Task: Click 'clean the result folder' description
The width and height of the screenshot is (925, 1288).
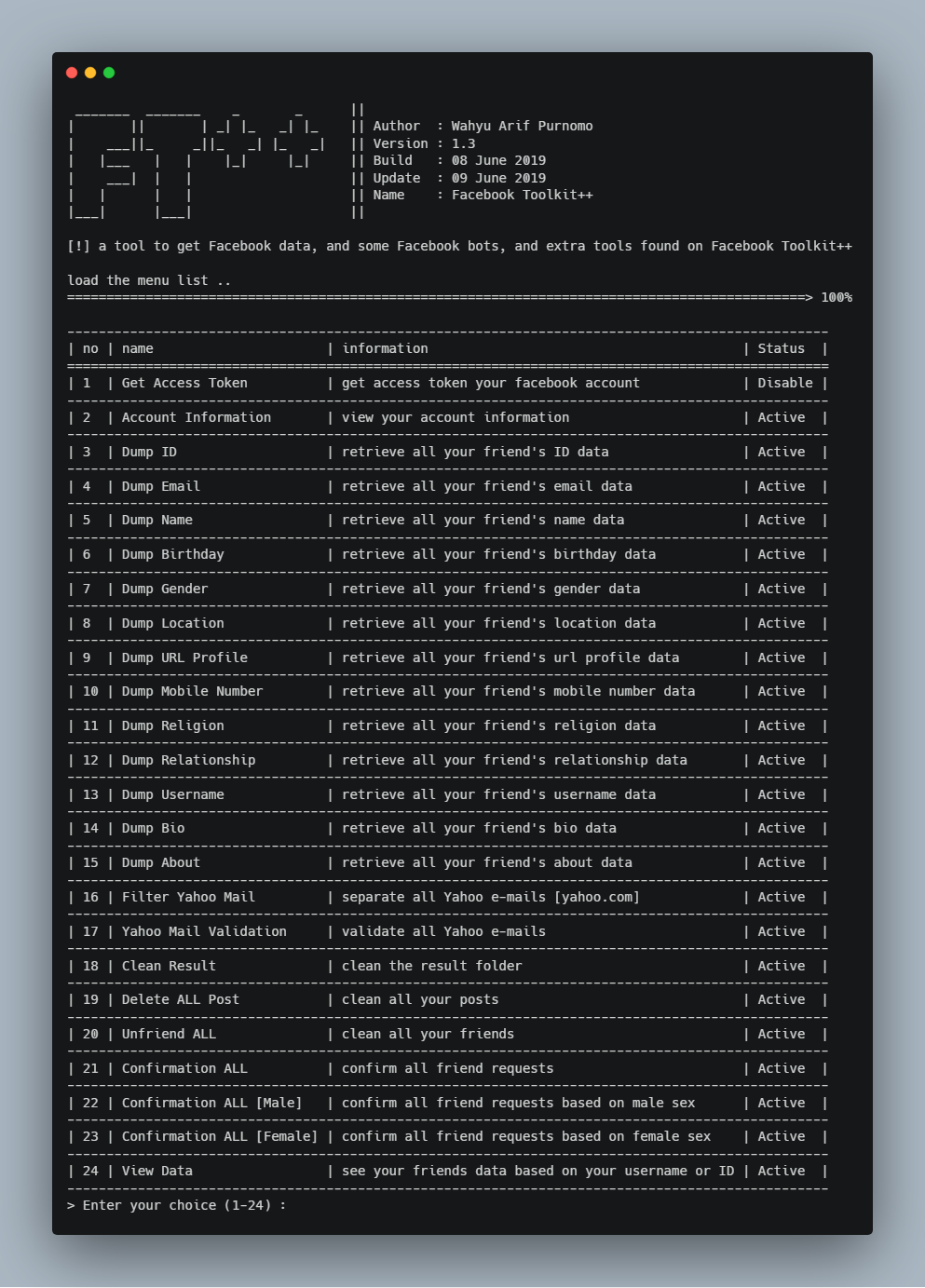Action: coord(432,966)
